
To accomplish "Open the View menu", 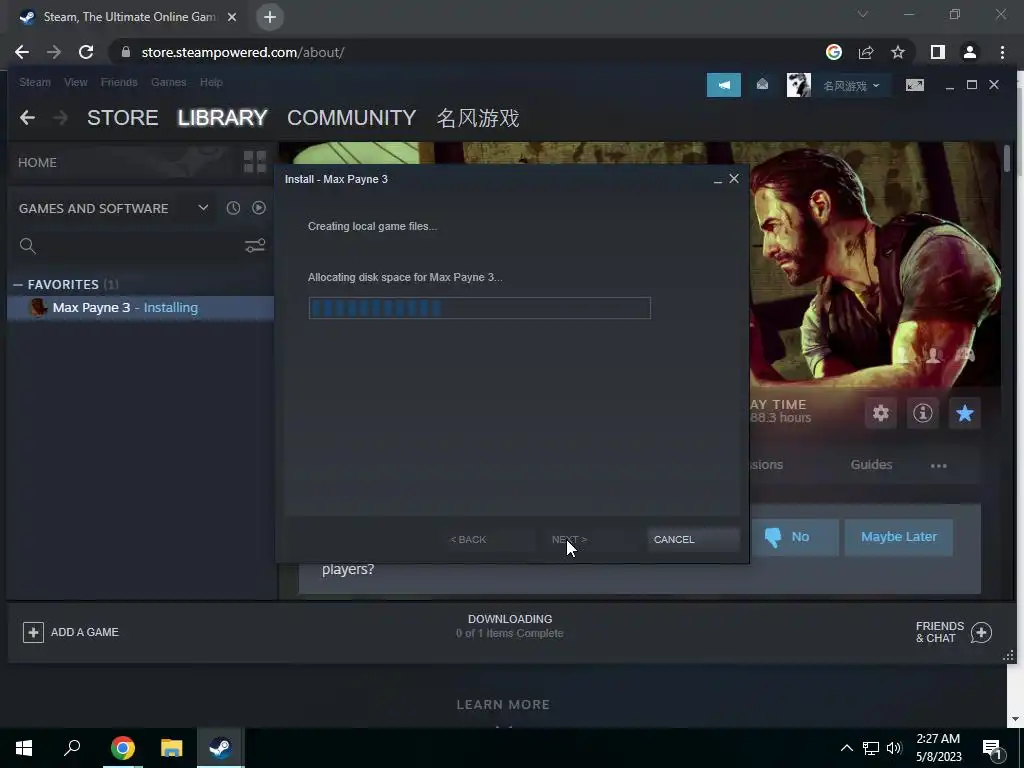I will (x=76, y=82).
